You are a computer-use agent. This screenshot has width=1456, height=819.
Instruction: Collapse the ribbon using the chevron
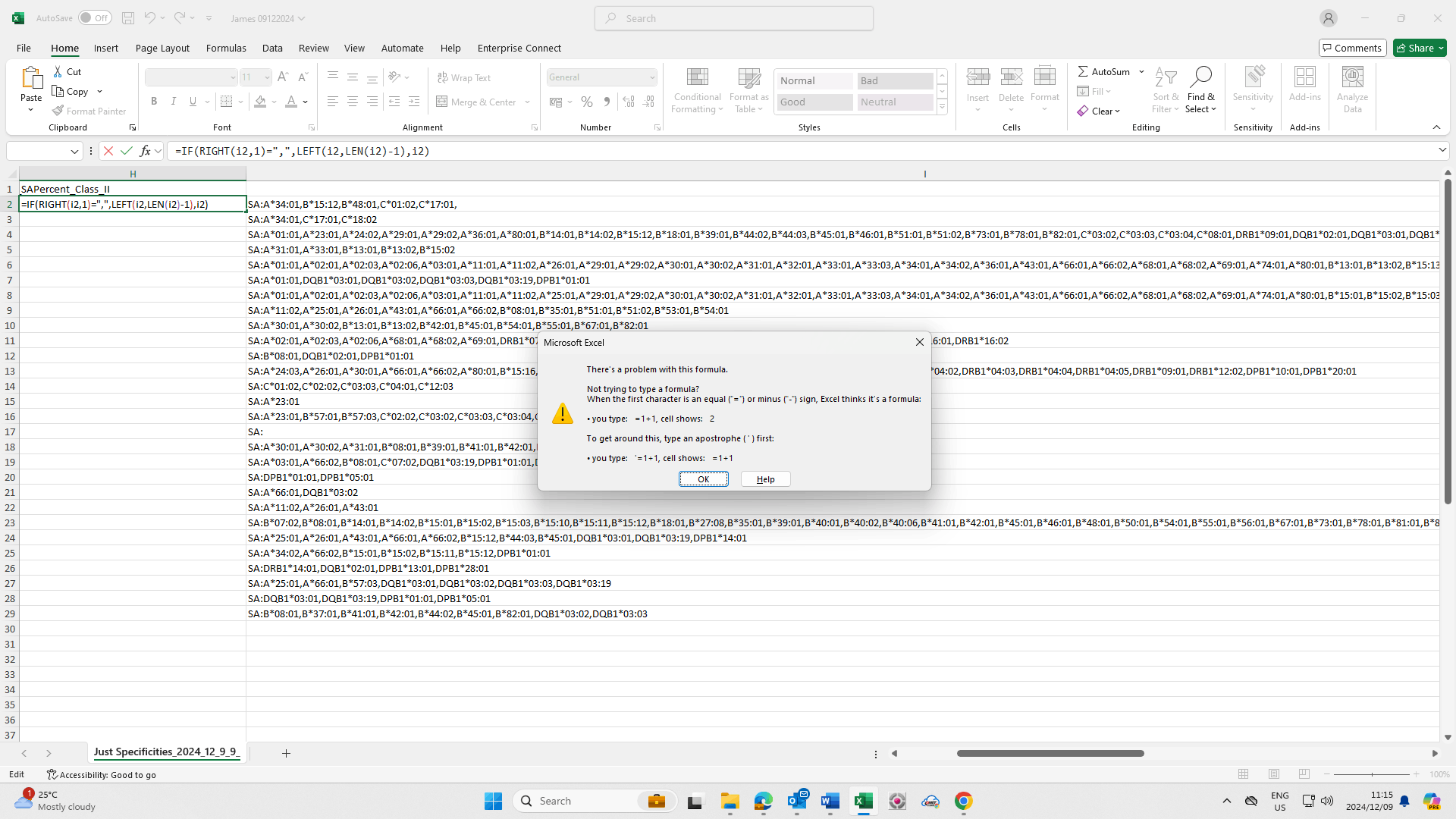pyautogui.click(x=1436, y=127)
